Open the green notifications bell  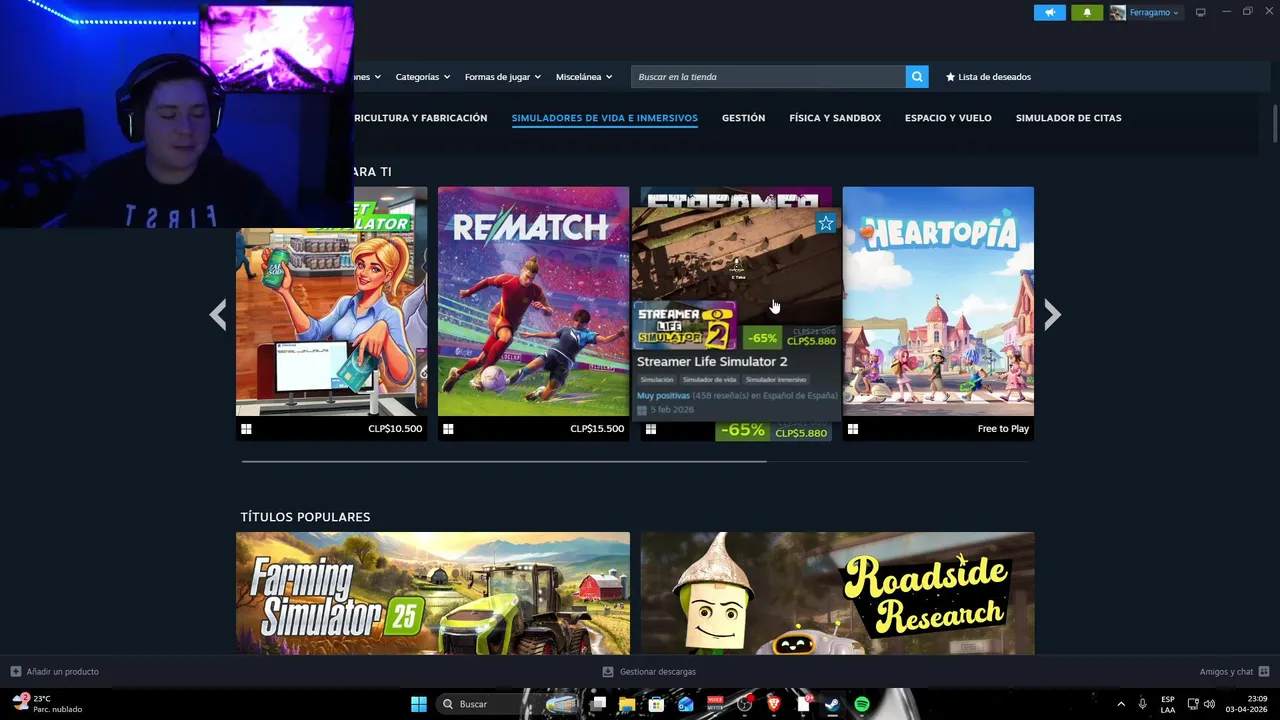click(x=1087, y=12)
